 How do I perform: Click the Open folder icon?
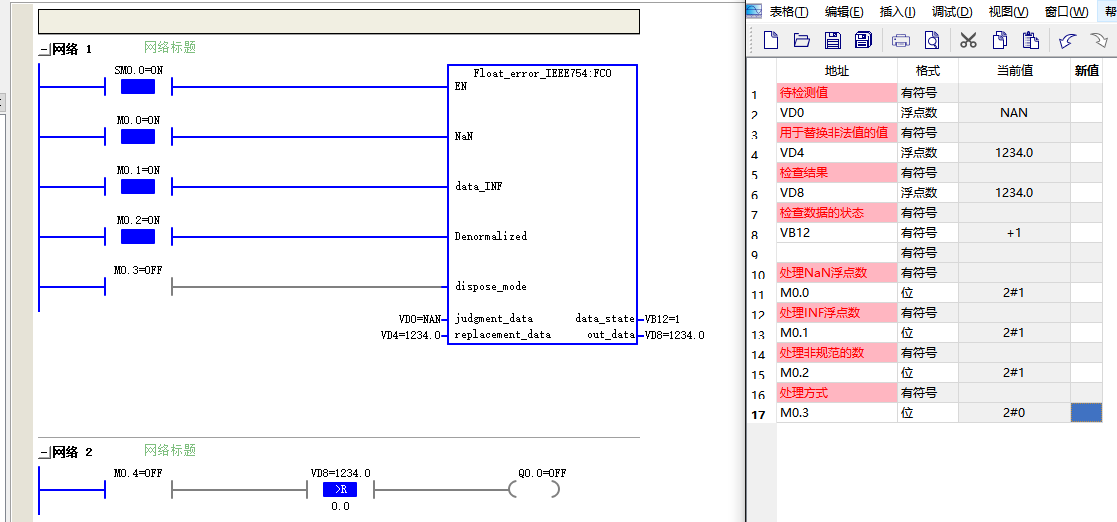[x=801, y=40]
